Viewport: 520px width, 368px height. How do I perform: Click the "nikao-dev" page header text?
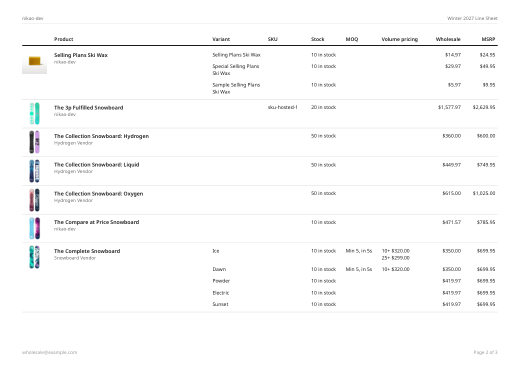click(x=33, y=18)
